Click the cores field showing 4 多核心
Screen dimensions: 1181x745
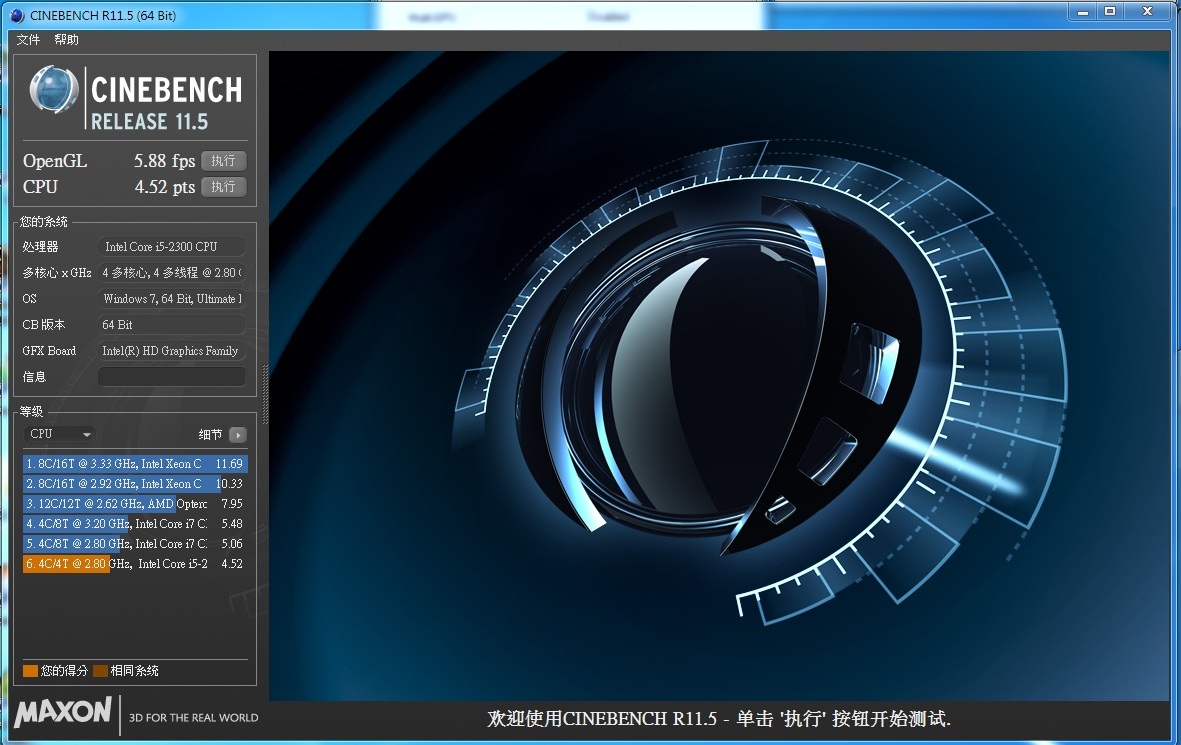172,273
